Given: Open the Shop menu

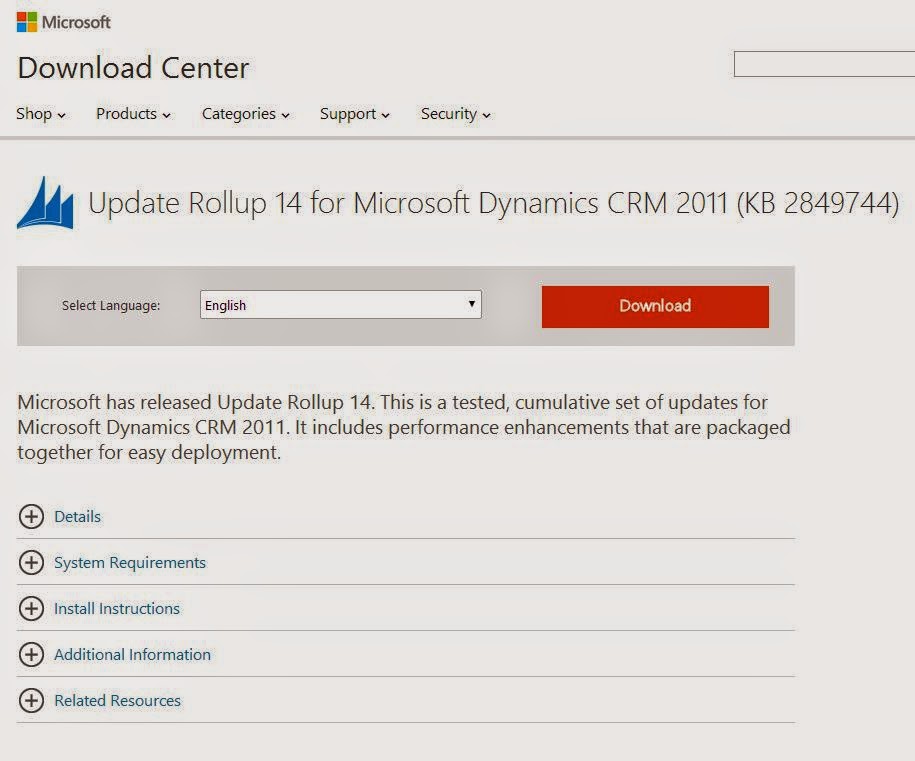Looking at the screenshot, I should tap(40, 114).
